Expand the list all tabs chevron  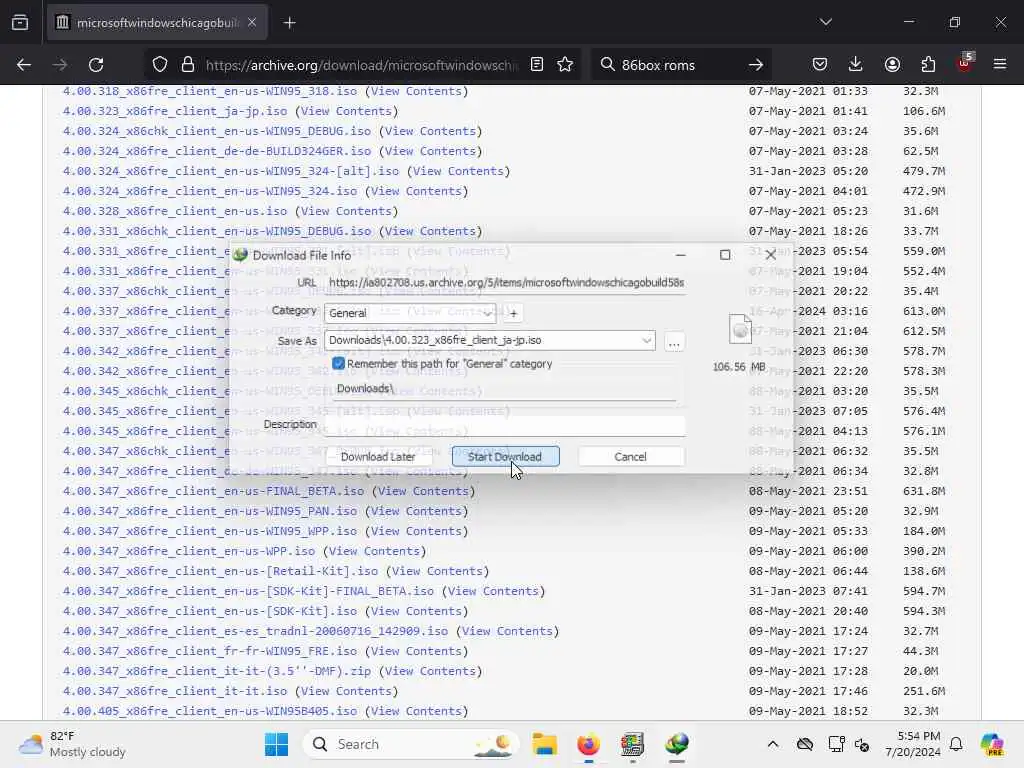pos(825,22)
